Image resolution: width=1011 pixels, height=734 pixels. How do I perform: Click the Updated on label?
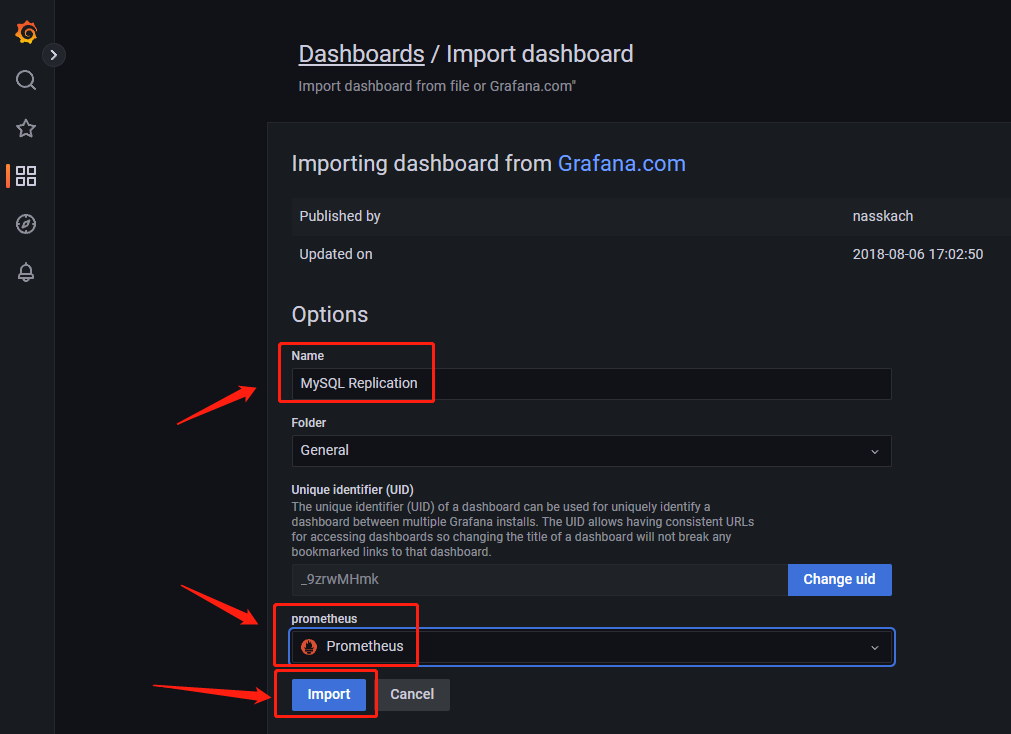coord(336,254)
